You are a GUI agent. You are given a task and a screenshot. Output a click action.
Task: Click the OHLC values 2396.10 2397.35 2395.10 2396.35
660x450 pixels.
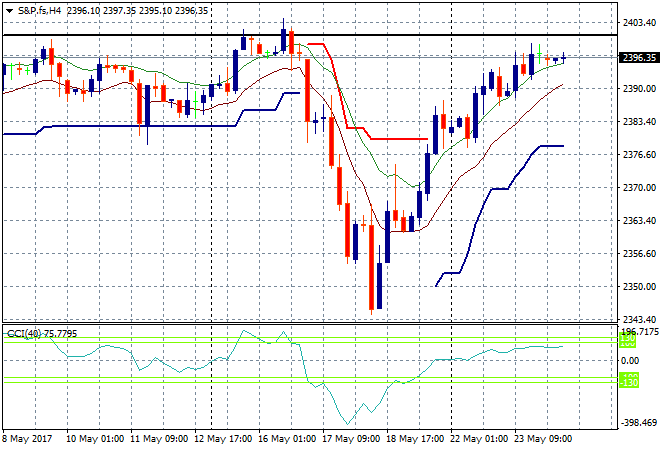pos(138,11)
